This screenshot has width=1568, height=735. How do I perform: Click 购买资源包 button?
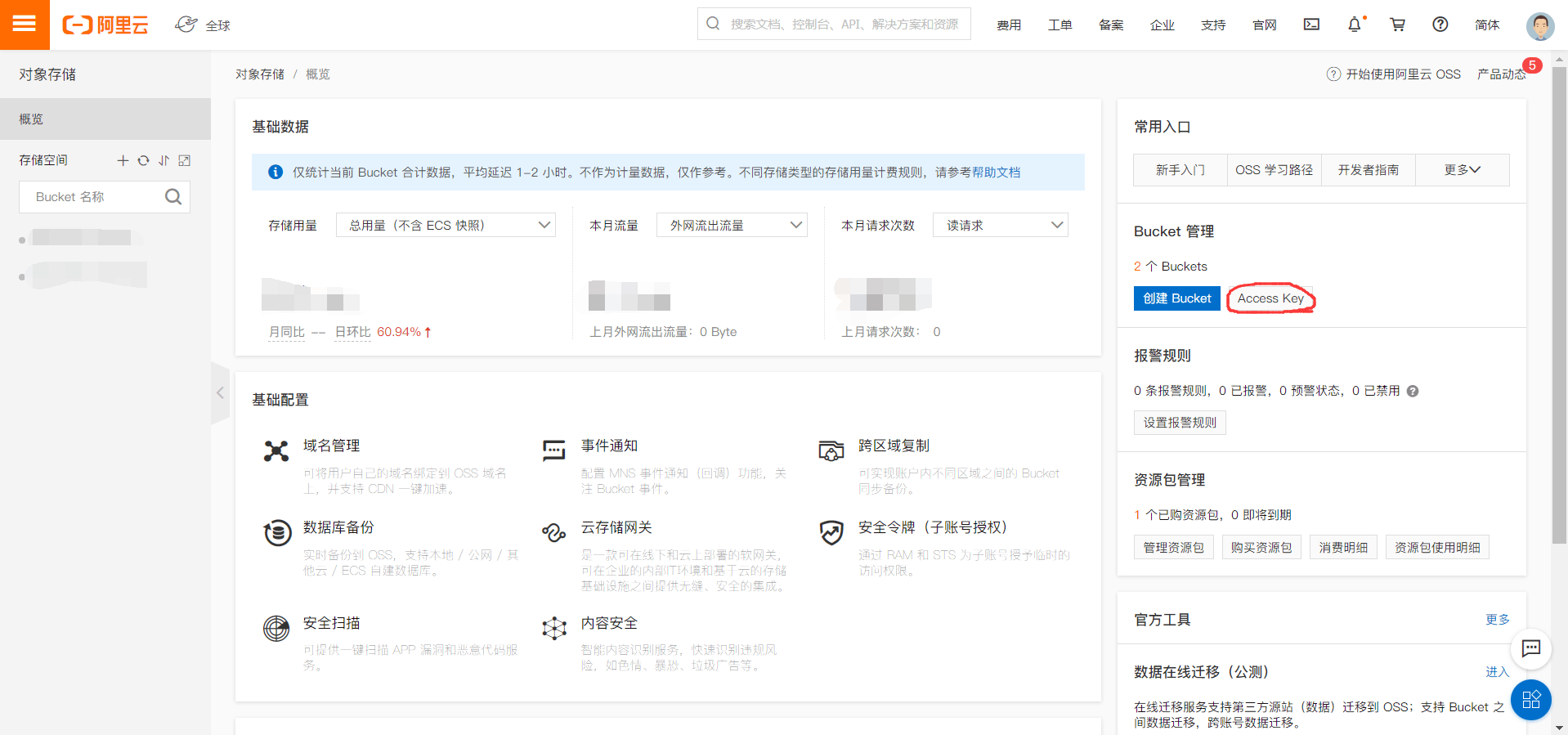(x=1261, y=547)
